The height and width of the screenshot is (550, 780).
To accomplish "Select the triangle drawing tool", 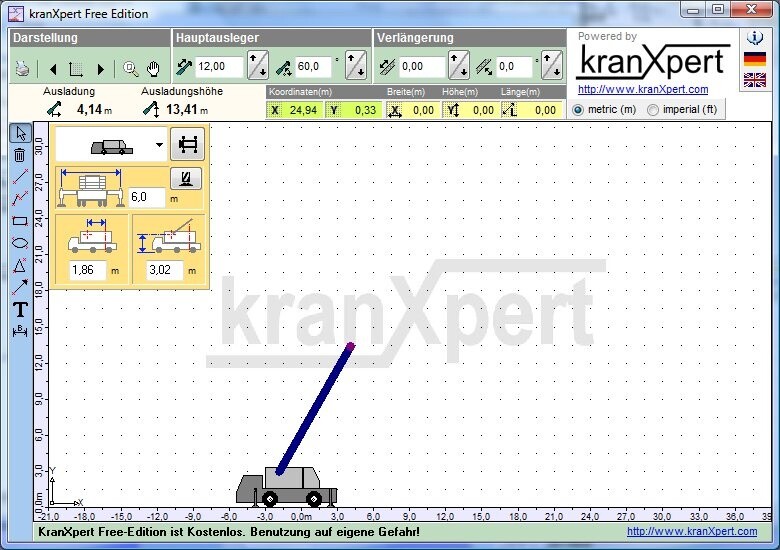I will (20, 266).
